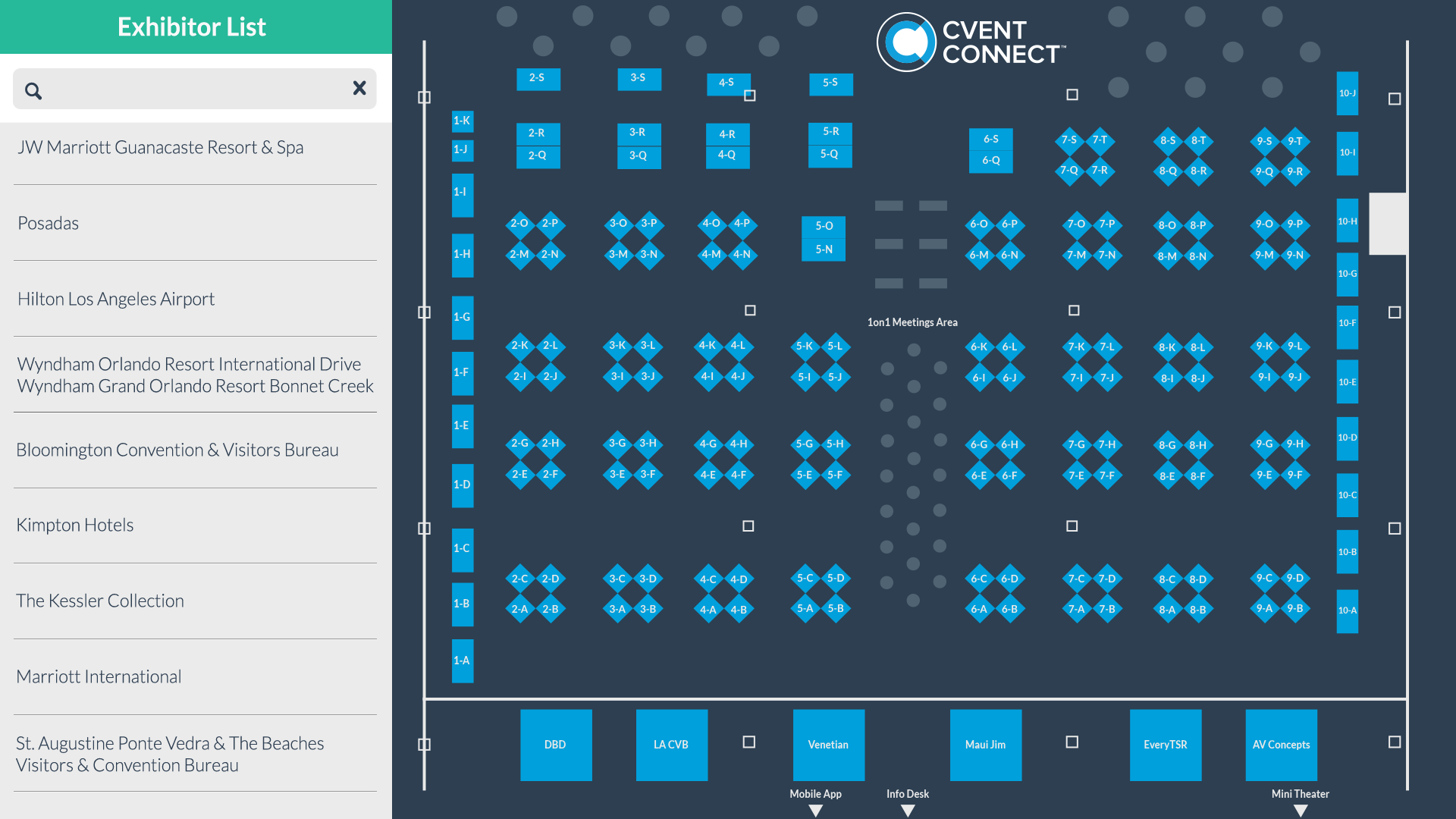
Task: Click booth 6-S
Action: click(x=991, y=140)
